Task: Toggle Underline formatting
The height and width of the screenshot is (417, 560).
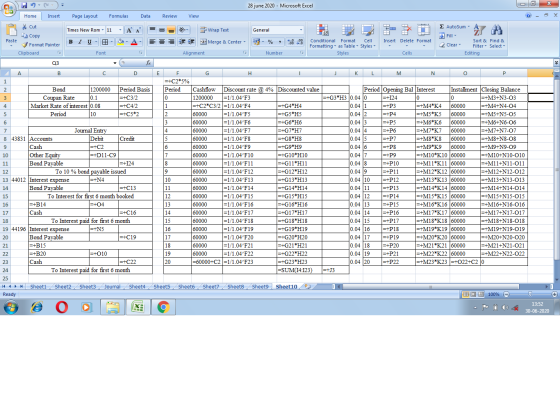Action: (89, 42)
